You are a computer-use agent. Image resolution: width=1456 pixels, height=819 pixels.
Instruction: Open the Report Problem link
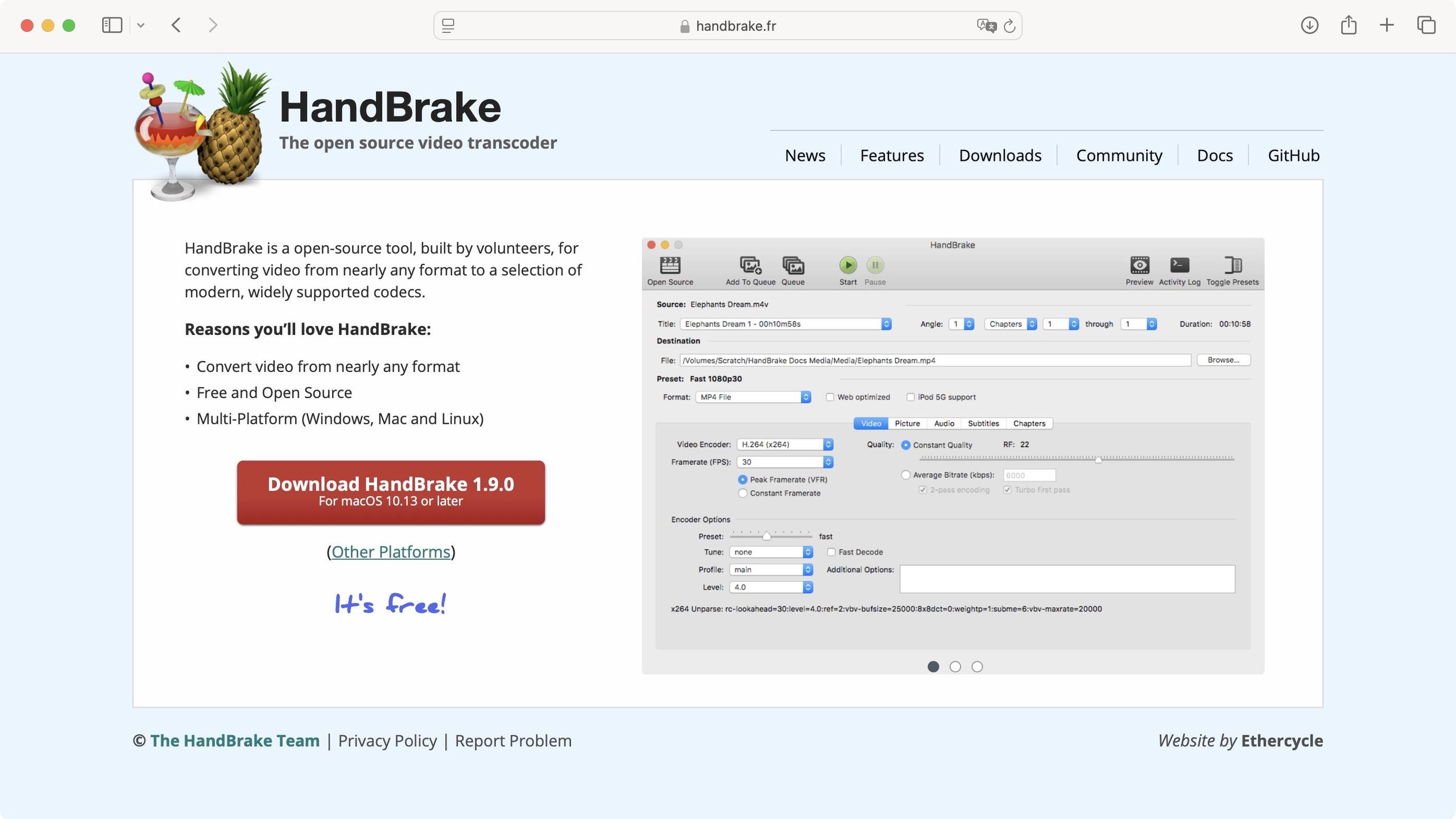point(513,741)
